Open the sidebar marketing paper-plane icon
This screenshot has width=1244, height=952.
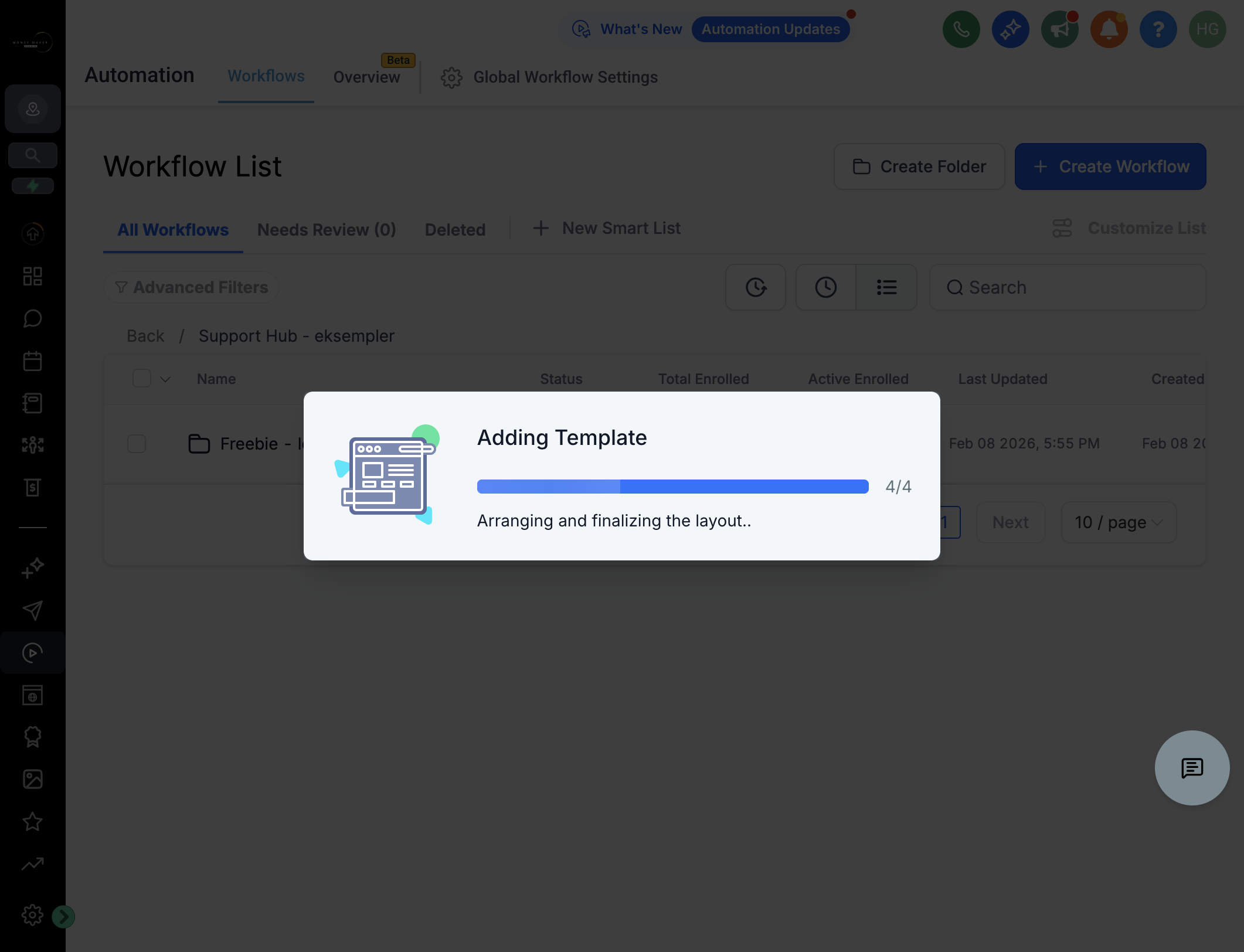[x=33, y=610]
